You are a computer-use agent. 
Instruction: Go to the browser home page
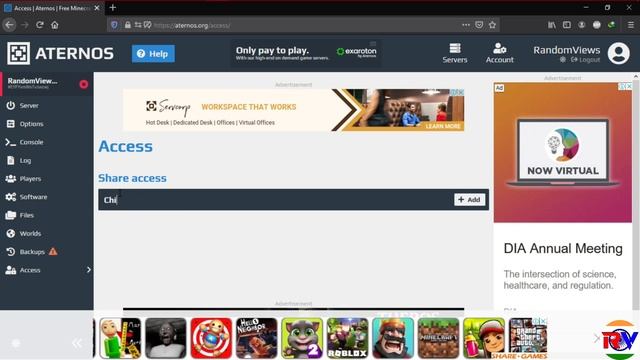(x=55, y=25)
